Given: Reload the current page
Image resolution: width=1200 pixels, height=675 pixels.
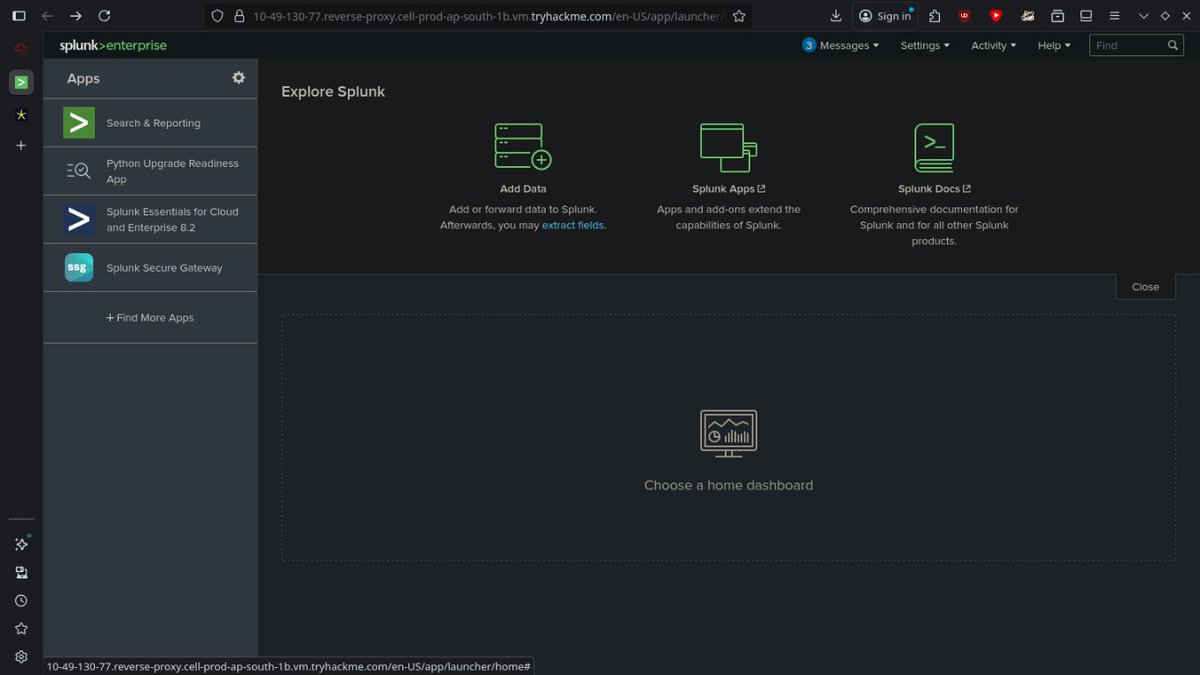Looking at the screenshot, I should [104, 16].
